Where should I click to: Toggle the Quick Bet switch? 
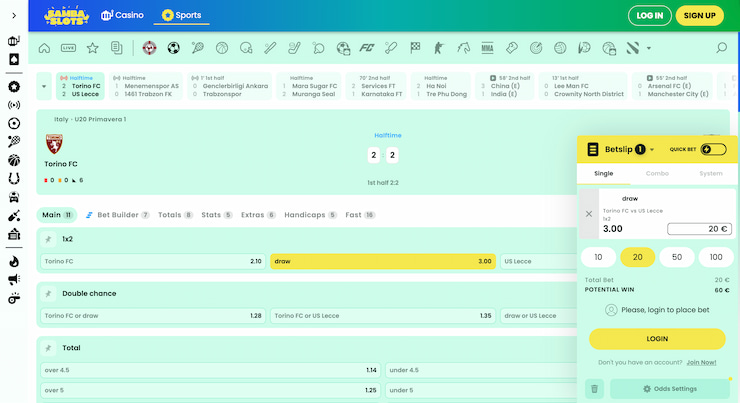pos(713,150)
